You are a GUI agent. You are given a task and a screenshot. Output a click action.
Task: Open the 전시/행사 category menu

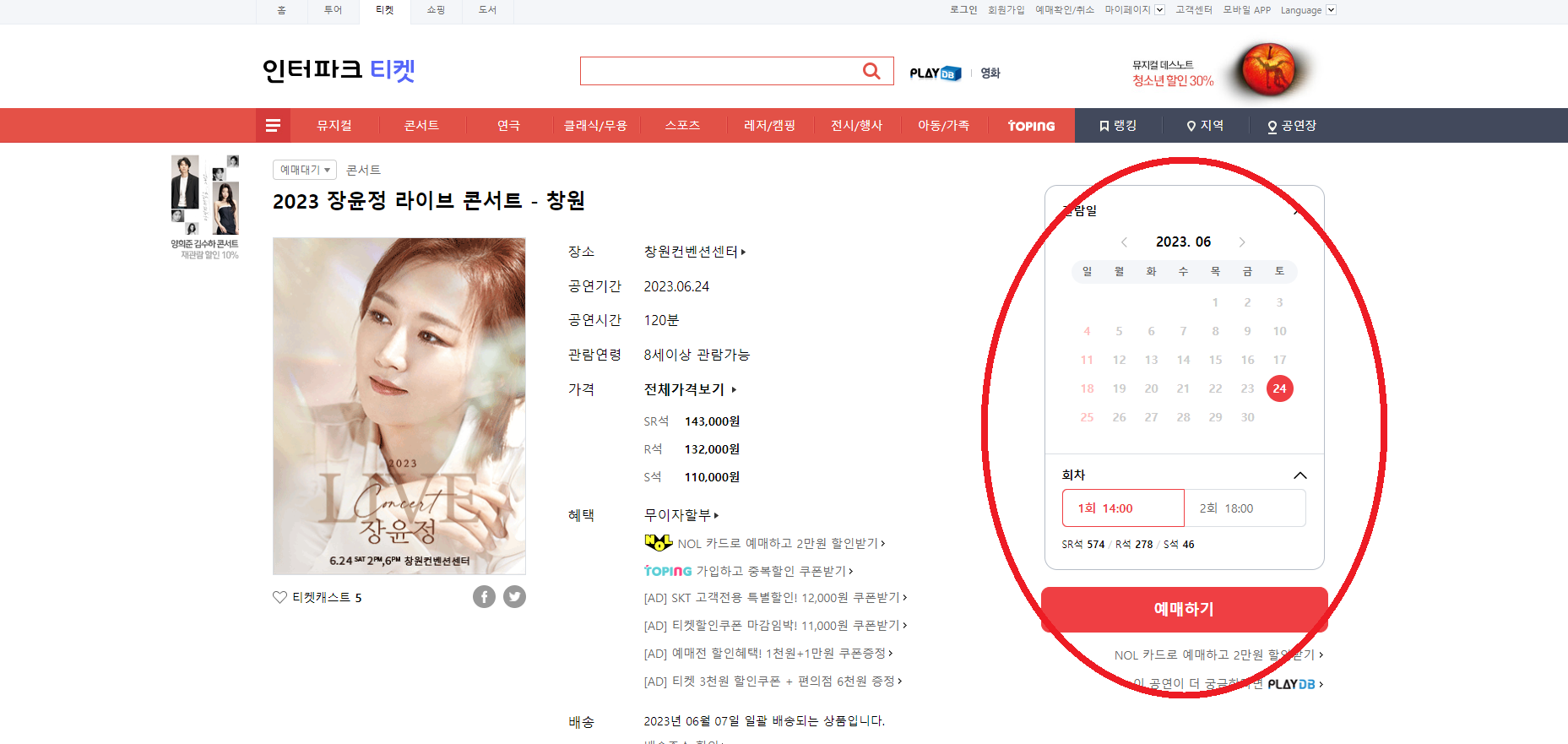coord(856,126)
